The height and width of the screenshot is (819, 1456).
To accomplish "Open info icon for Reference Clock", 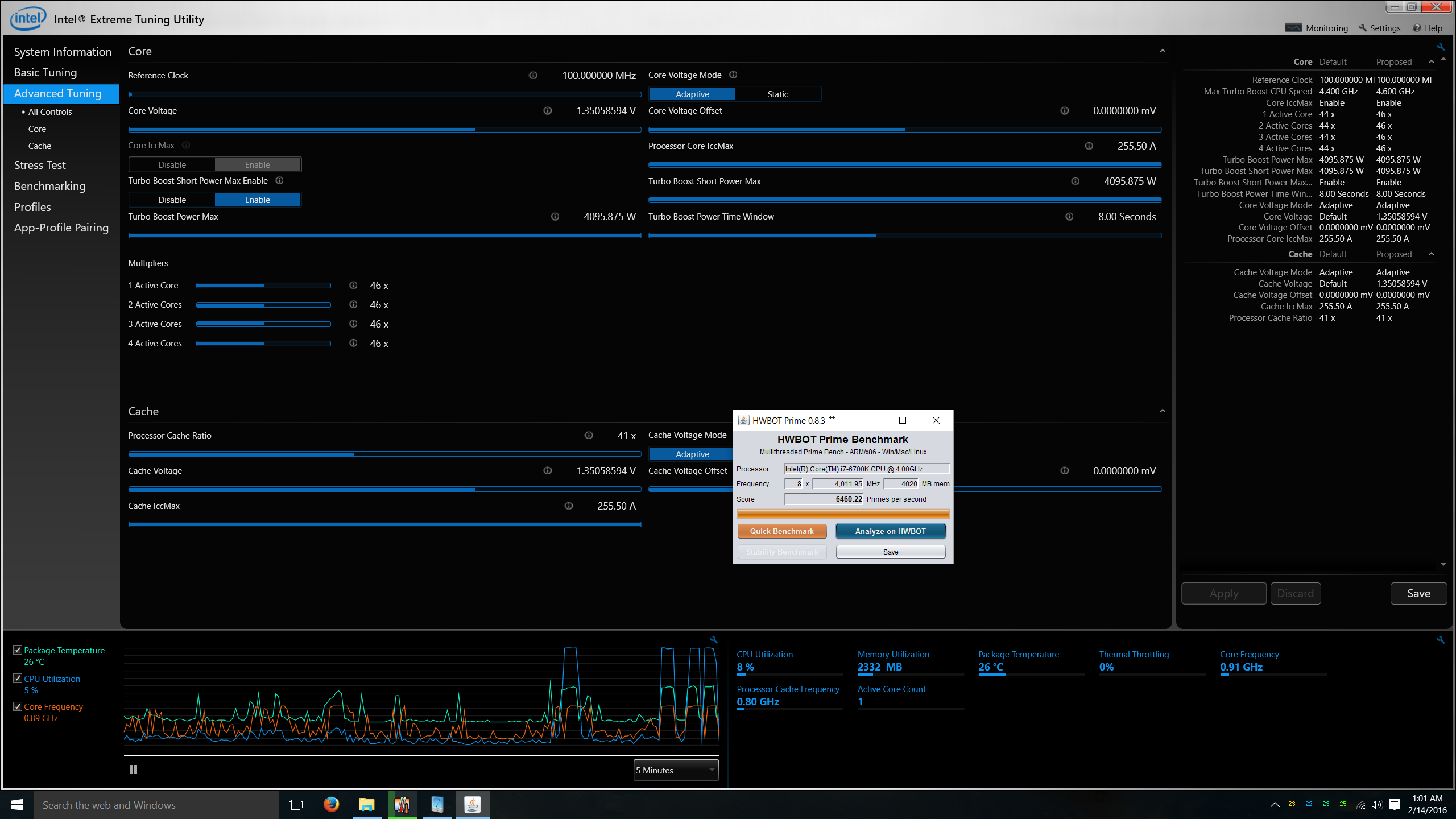I will [533, 75].
